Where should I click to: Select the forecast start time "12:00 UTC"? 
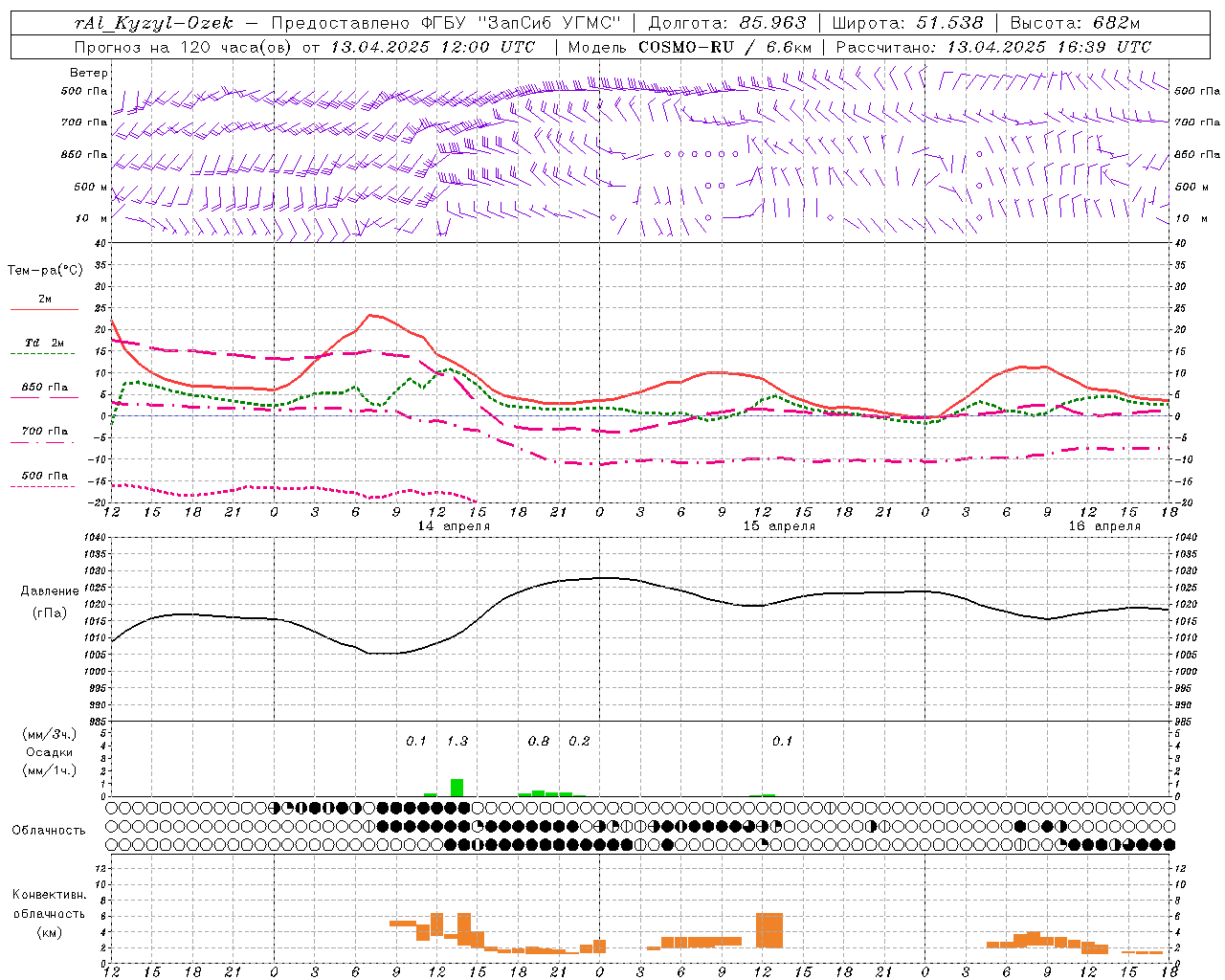pyautogui.click(x=489, y=47)
